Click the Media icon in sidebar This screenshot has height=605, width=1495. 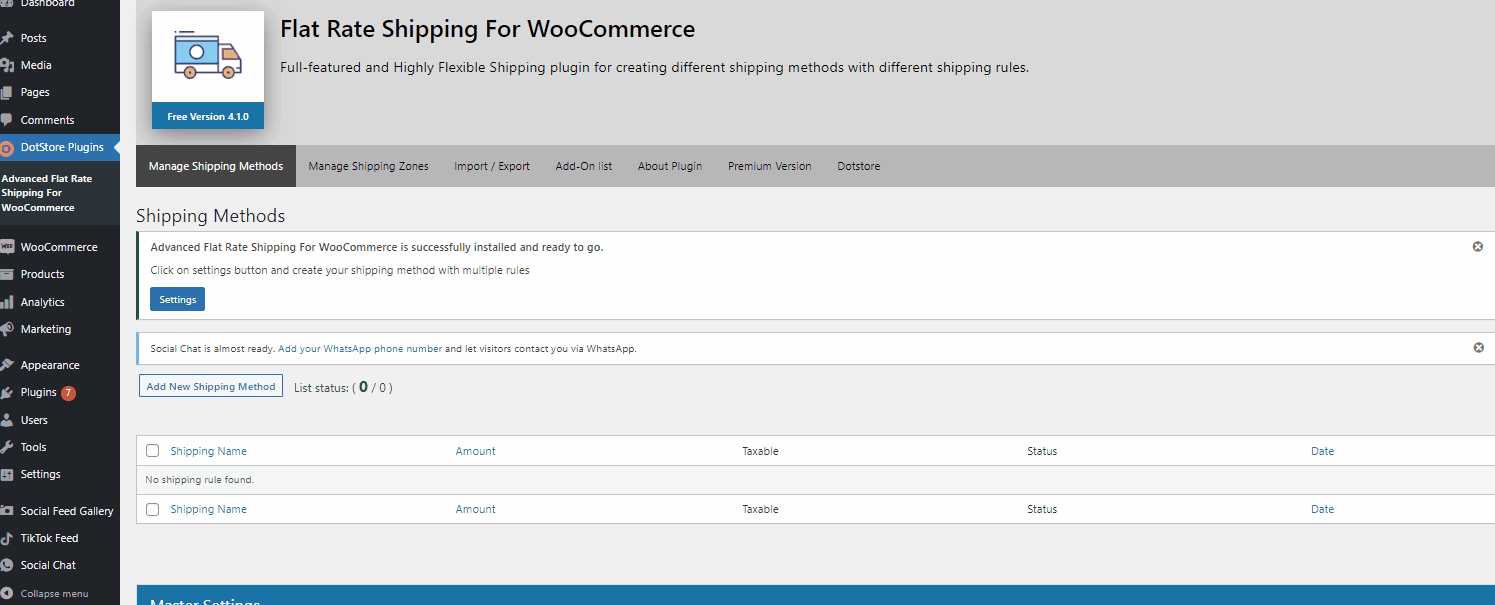(x=7, y=65)
